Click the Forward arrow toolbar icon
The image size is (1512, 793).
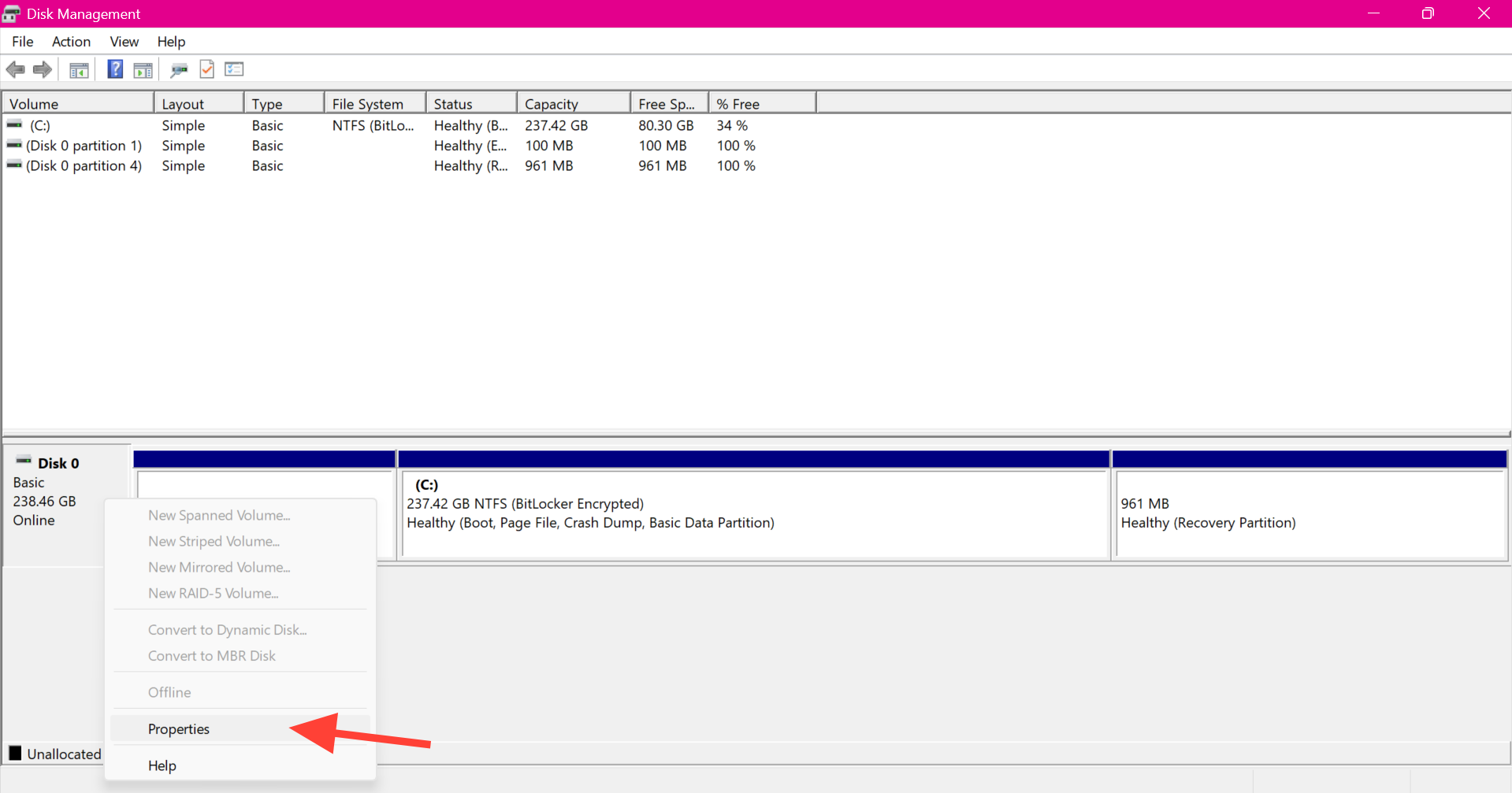[x=43, y=70]
